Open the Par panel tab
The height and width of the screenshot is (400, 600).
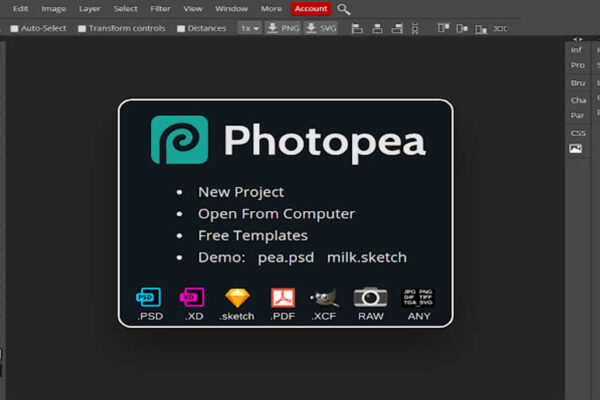point(577,115)
